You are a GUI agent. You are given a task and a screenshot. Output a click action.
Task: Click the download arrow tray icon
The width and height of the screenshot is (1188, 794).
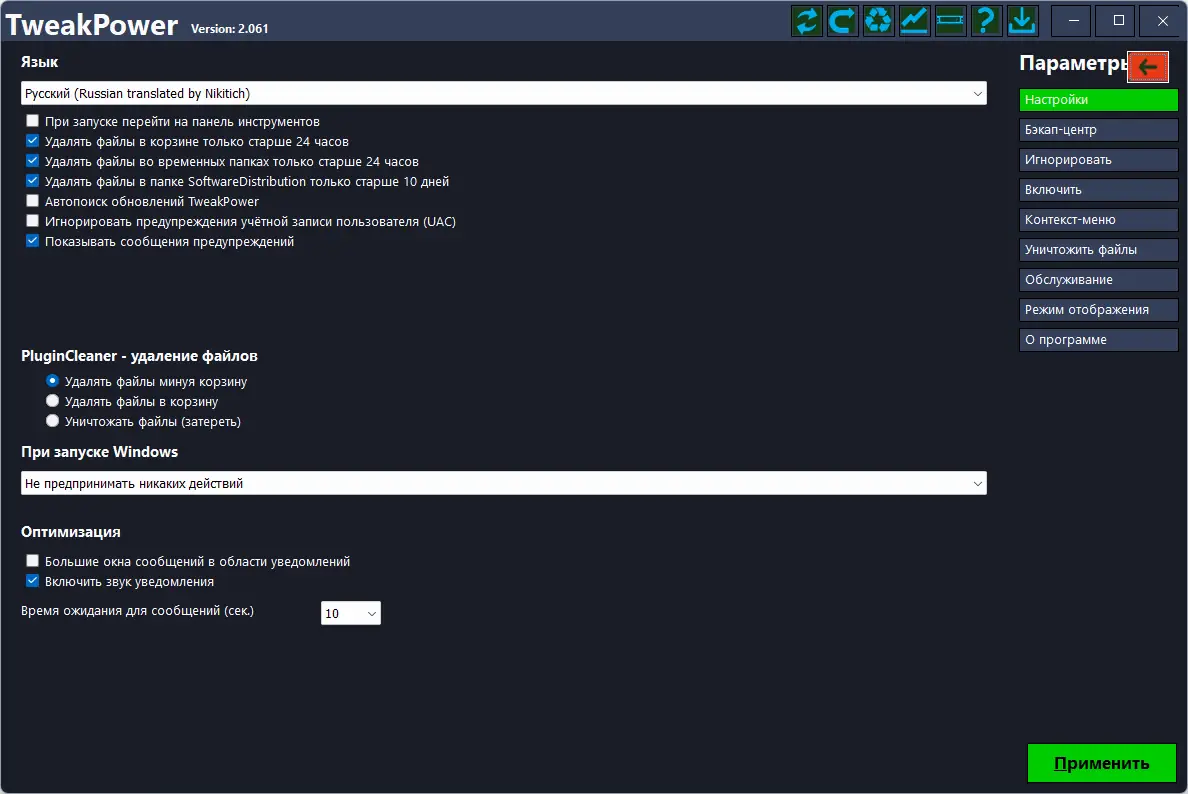1022,20
